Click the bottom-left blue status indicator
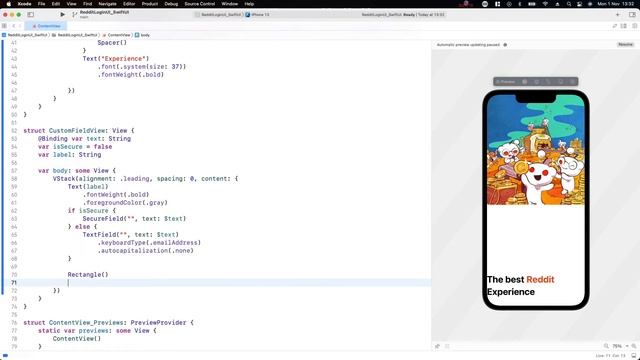The height and width of the screenshot is (360, 640). (5, 356)
